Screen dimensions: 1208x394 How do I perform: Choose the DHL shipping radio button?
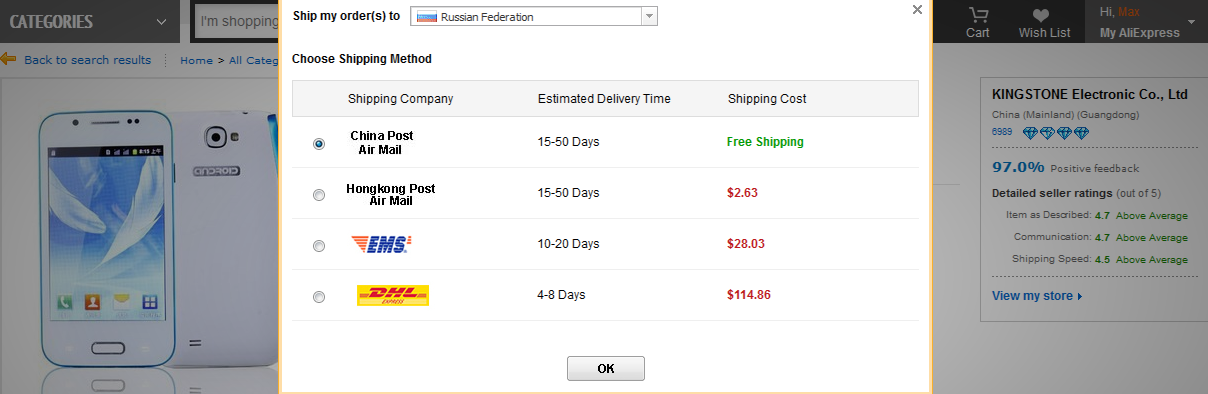(x=319, y=297)
